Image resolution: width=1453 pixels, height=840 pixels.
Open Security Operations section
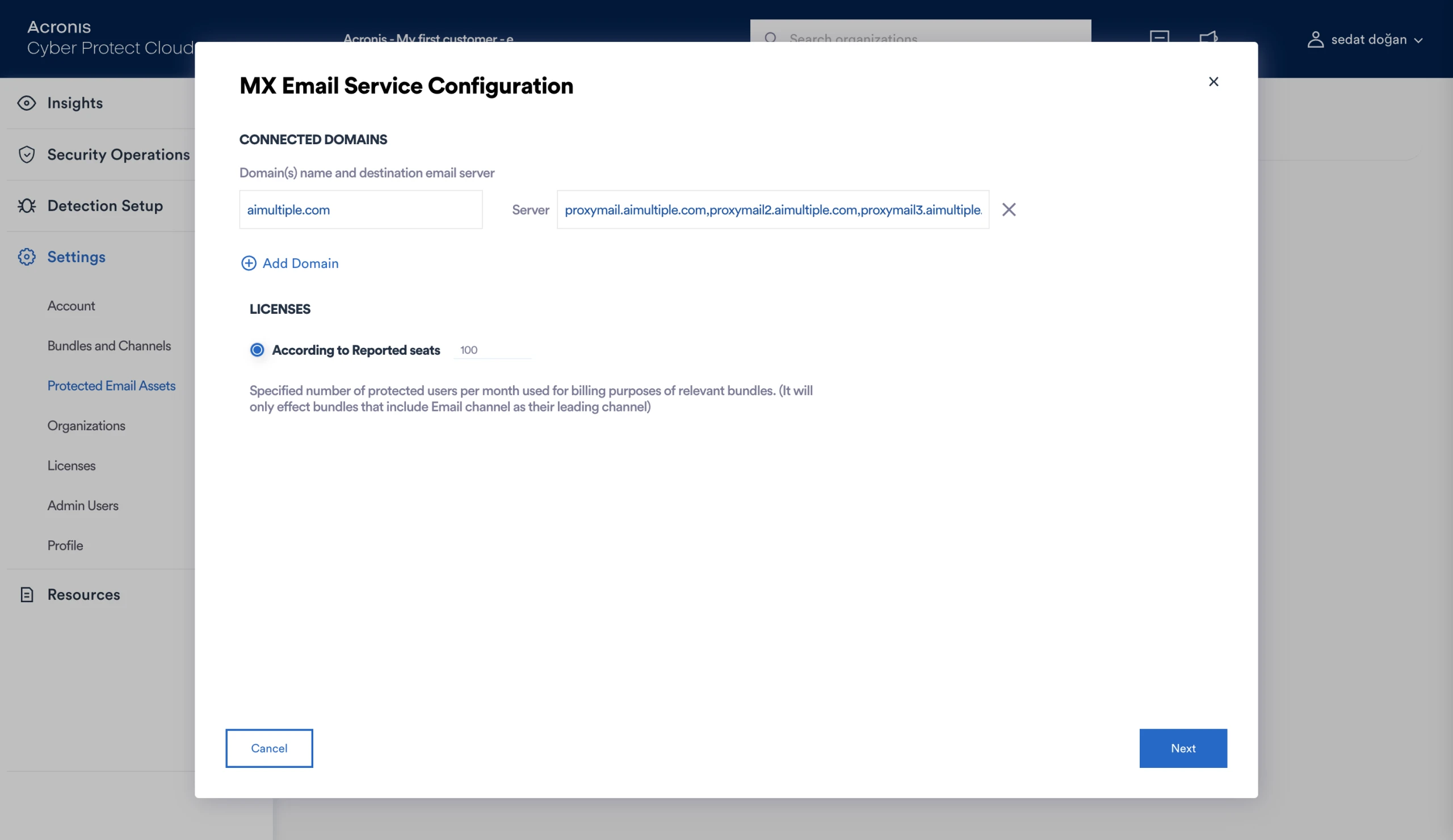118,154
